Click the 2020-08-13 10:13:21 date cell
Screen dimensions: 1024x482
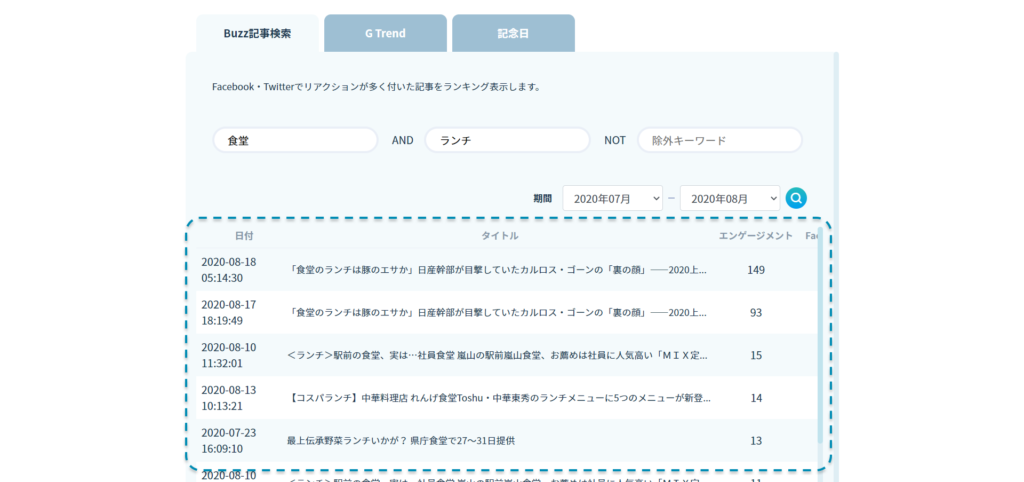229,398
